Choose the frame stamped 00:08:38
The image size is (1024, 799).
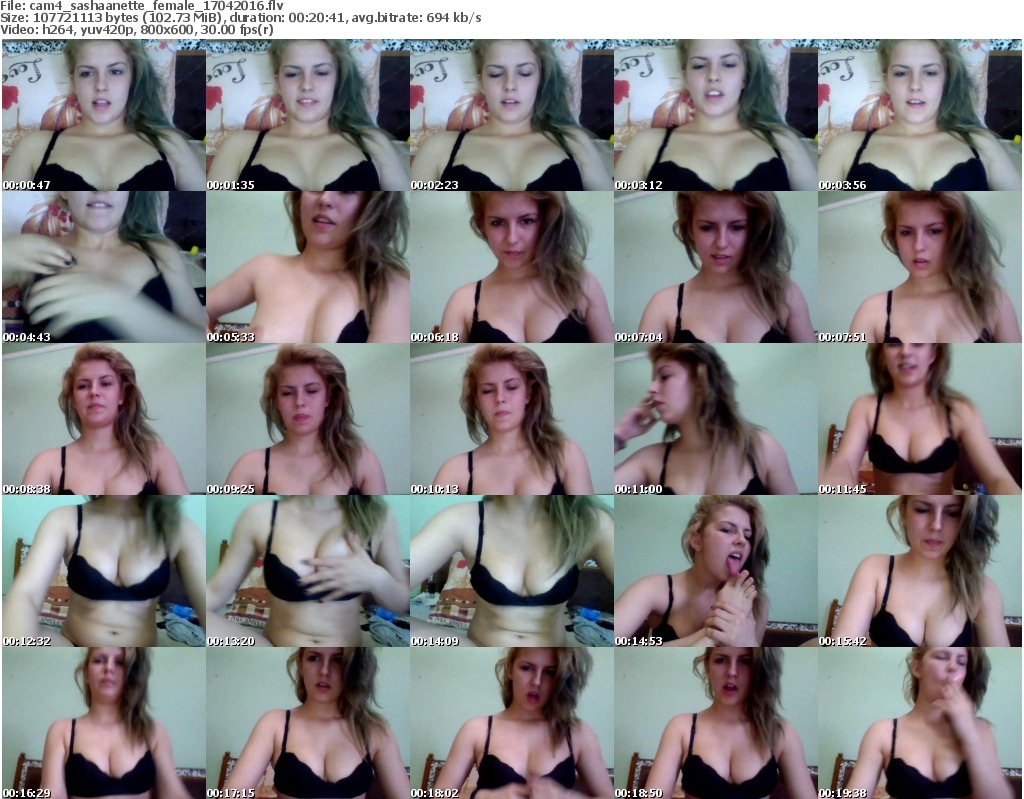click(x=104, y=419)
